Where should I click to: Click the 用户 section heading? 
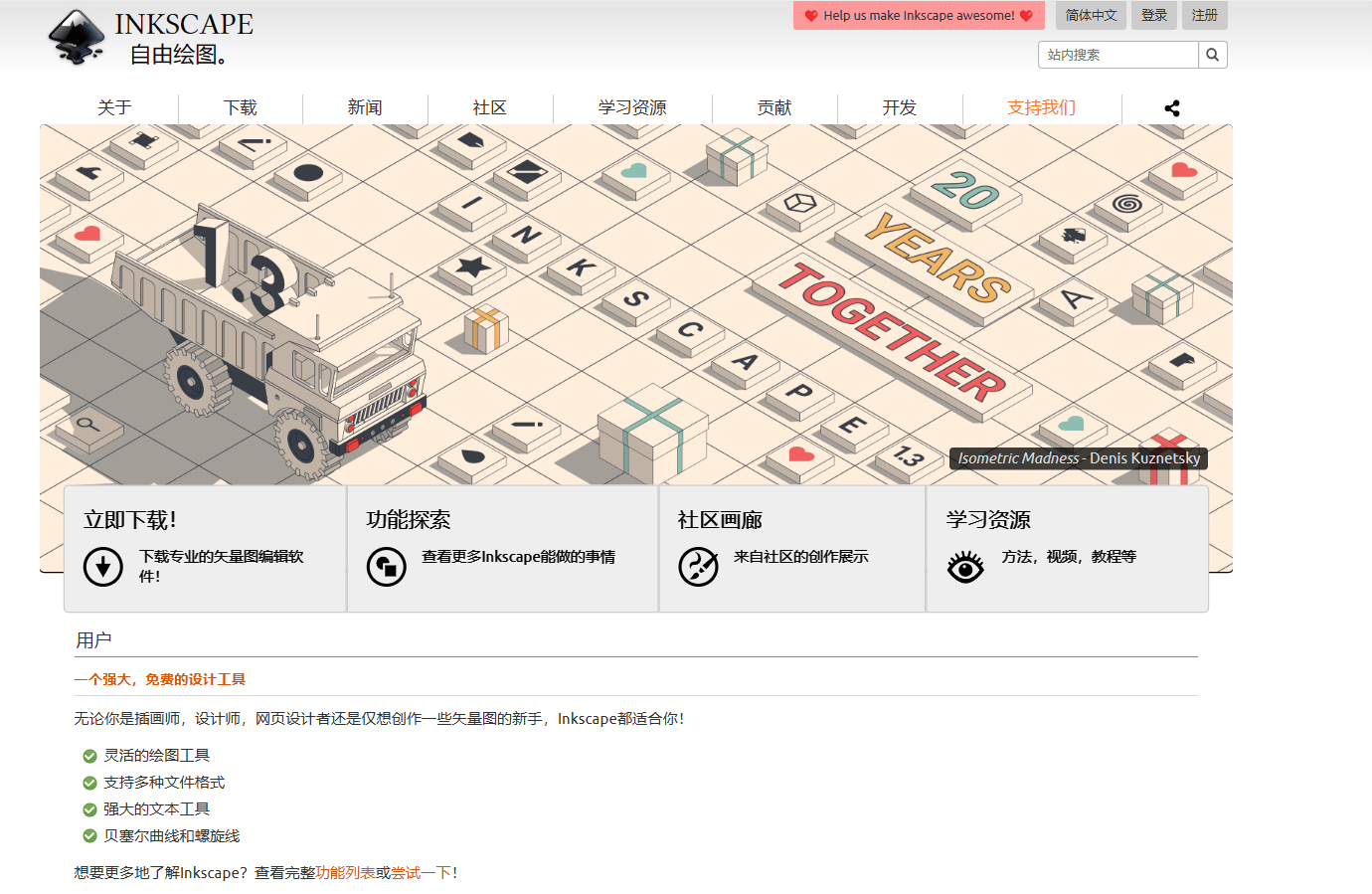pyautogui.click(x=93, y=640)
